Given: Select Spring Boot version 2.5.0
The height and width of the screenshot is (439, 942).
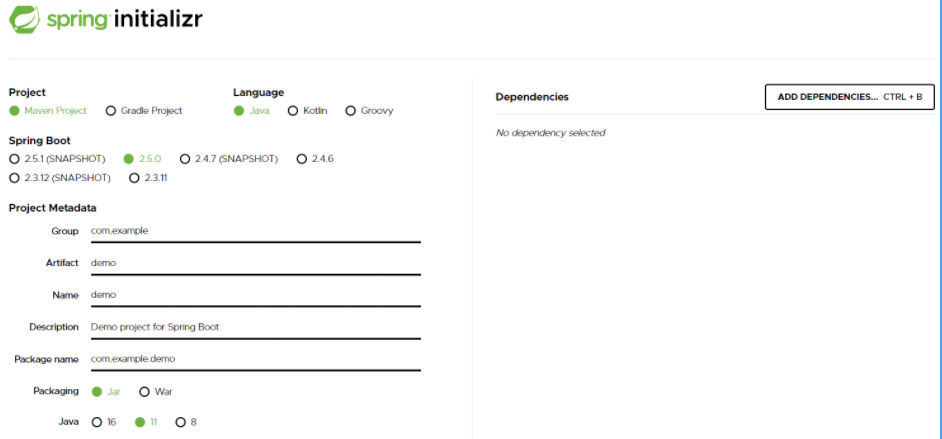Looking at the screenshot, I should 142,159.
